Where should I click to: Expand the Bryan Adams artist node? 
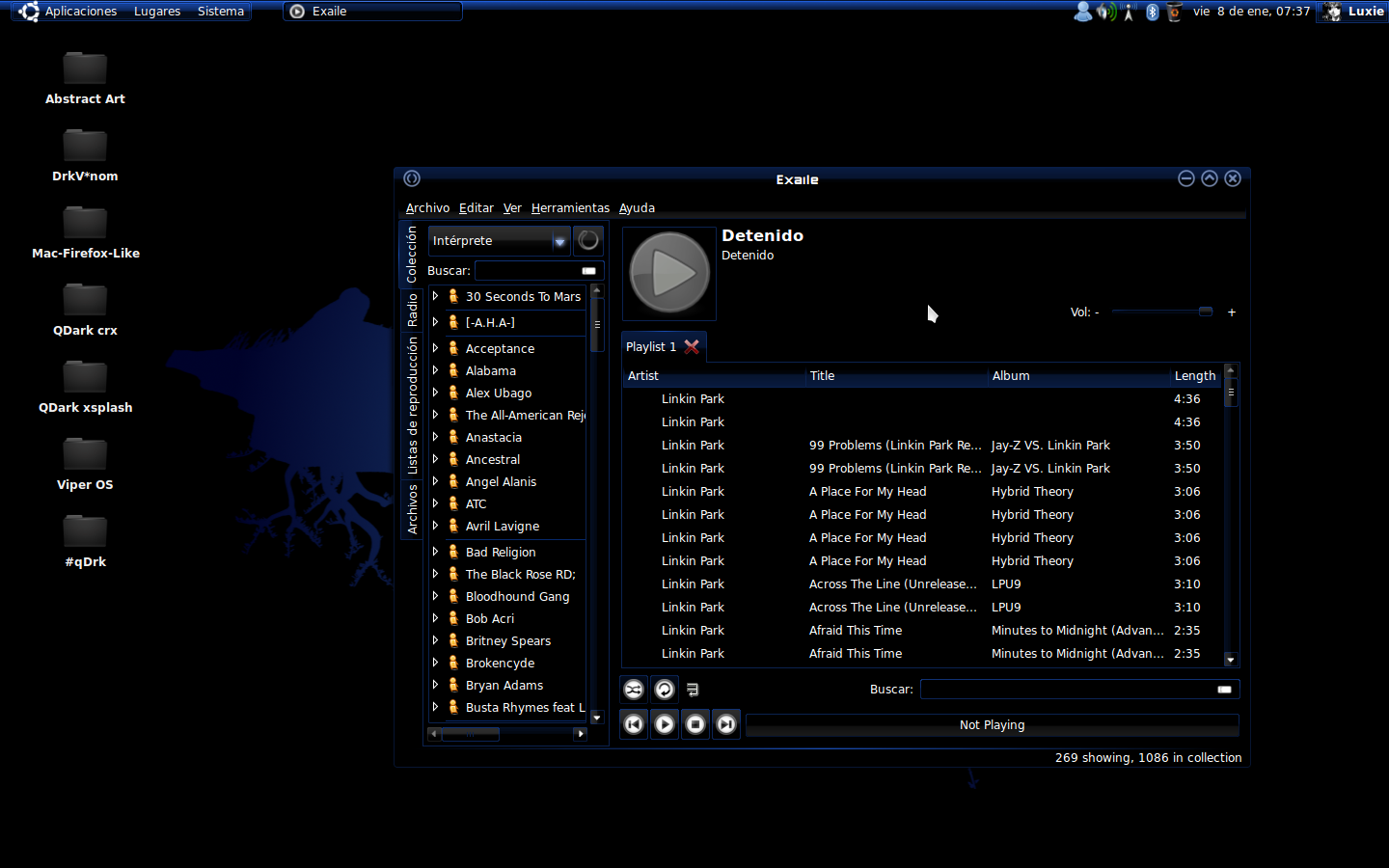(435, 685)
